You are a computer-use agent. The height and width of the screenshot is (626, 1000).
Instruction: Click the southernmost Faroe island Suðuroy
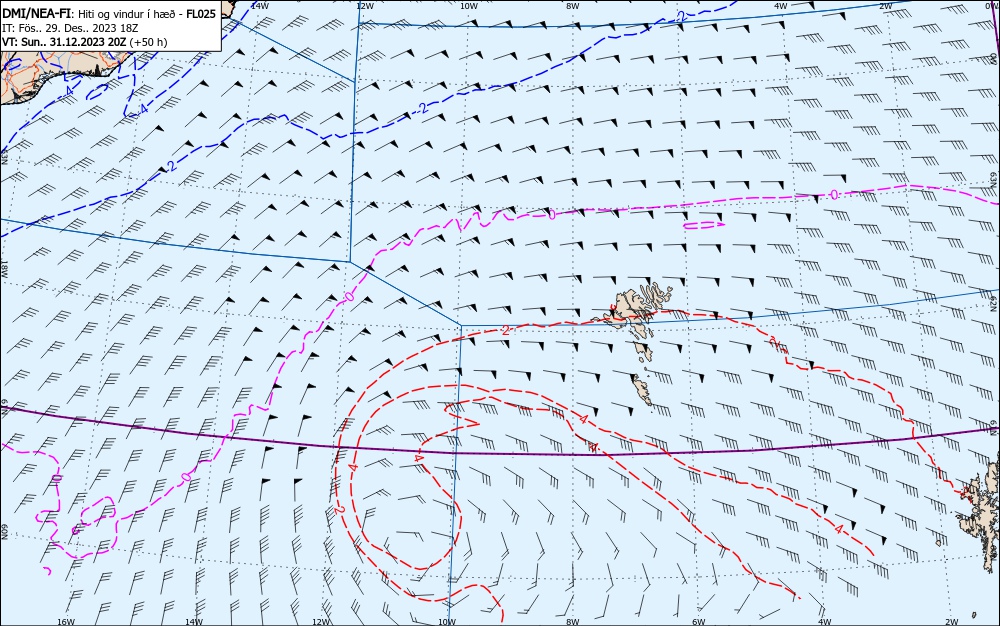click(x=643, y=390)
